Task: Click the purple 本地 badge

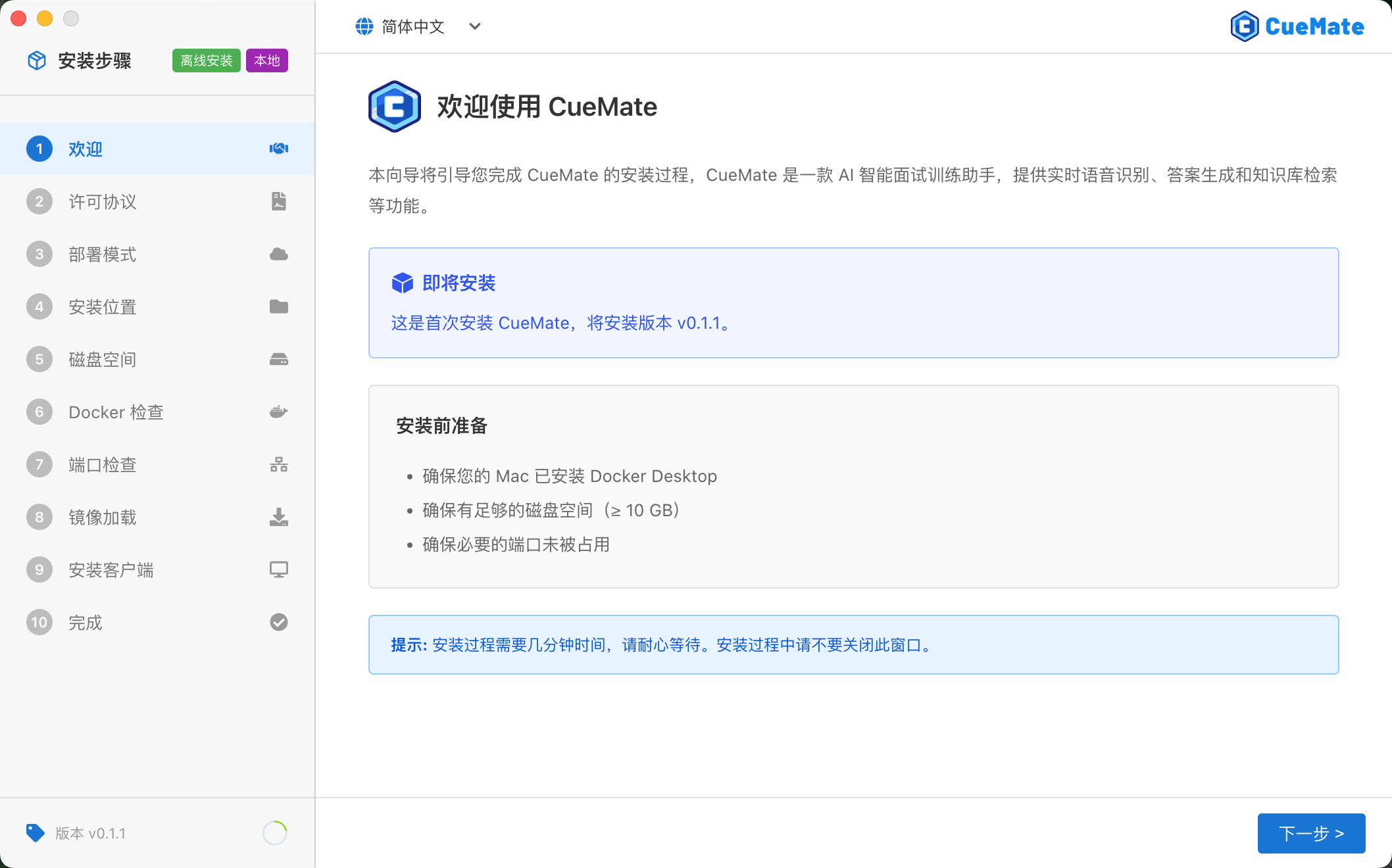Action: [x=266, y=60]
